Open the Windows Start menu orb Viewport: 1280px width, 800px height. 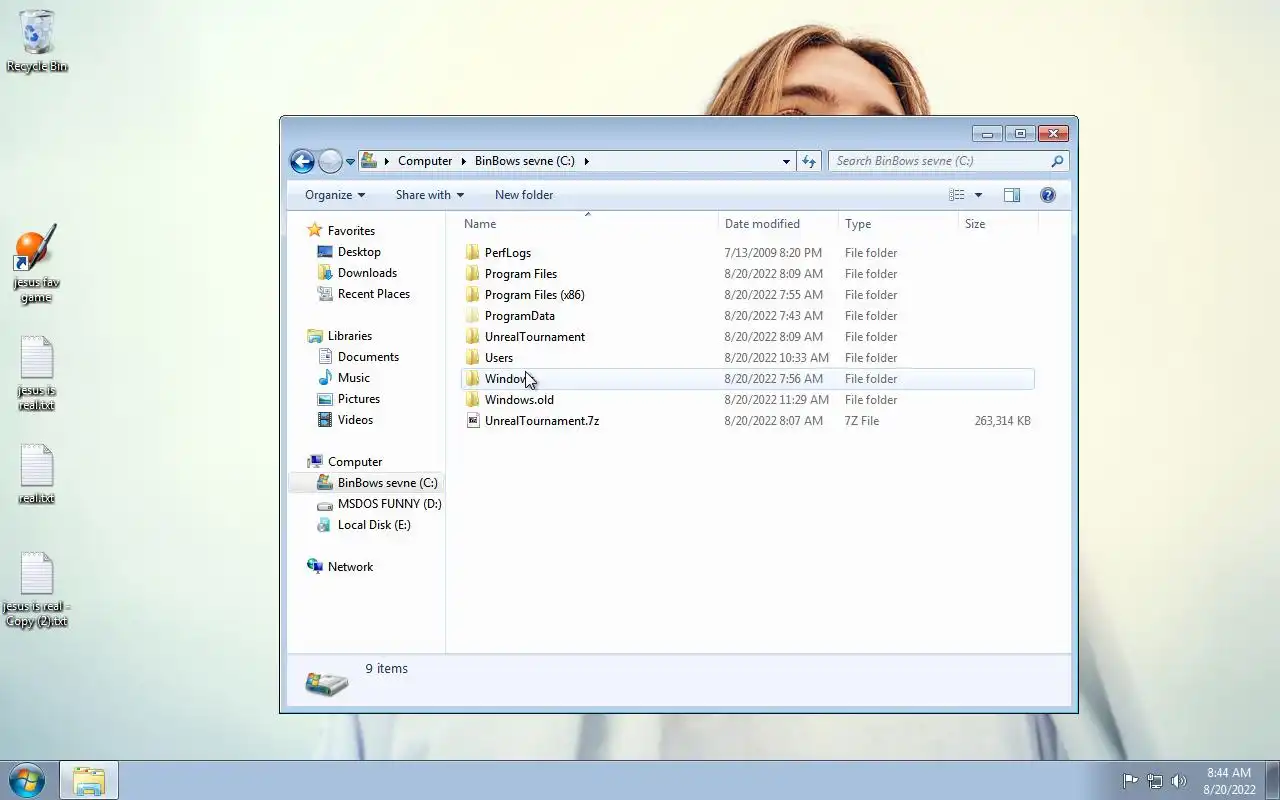click(26, 781)
